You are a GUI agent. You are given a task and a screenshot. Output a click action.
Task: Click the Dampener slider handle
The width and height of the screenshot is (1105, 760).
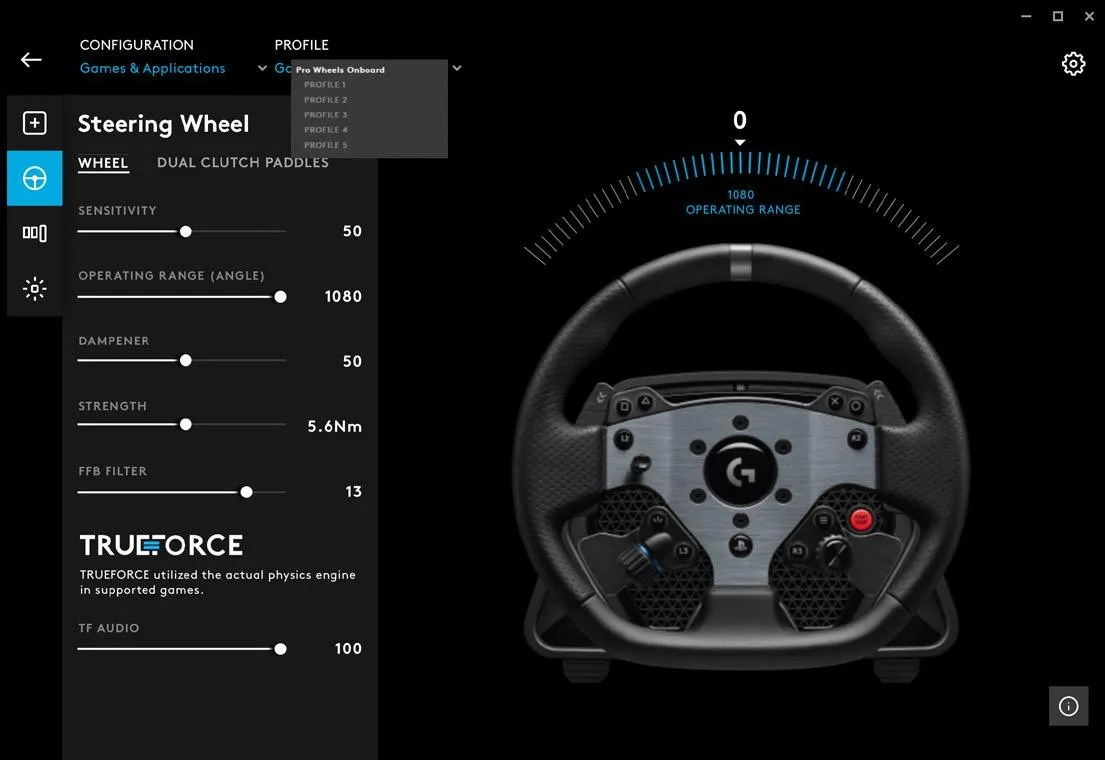tap(185, 360)
